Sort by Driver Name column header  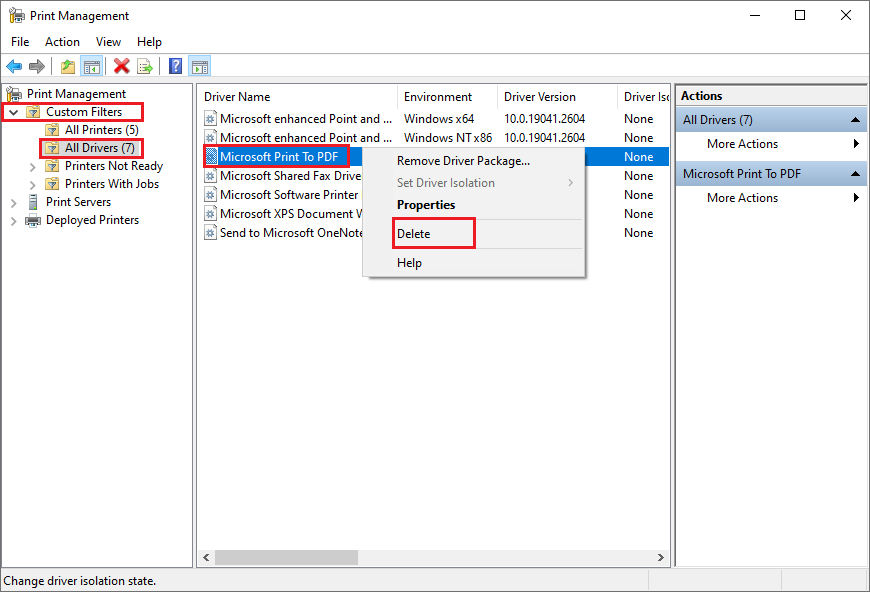(297, 97)
